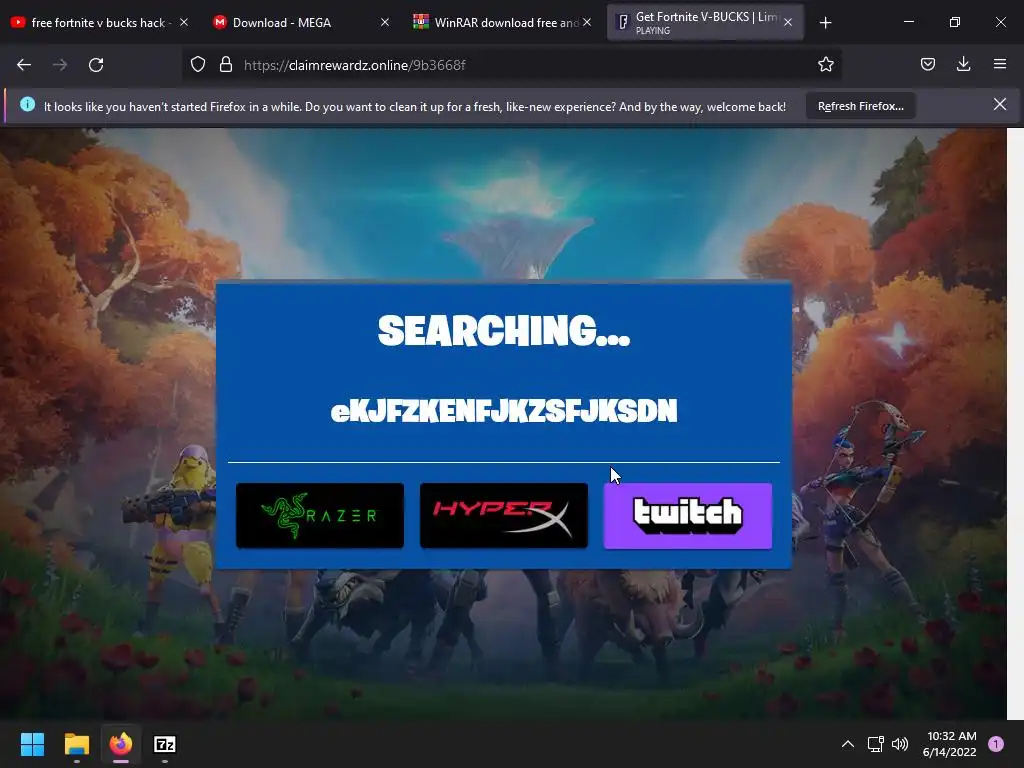Dismiss the Firefox refresh notification bar
Screen dimensions: 1024x768
point(1000,104)
